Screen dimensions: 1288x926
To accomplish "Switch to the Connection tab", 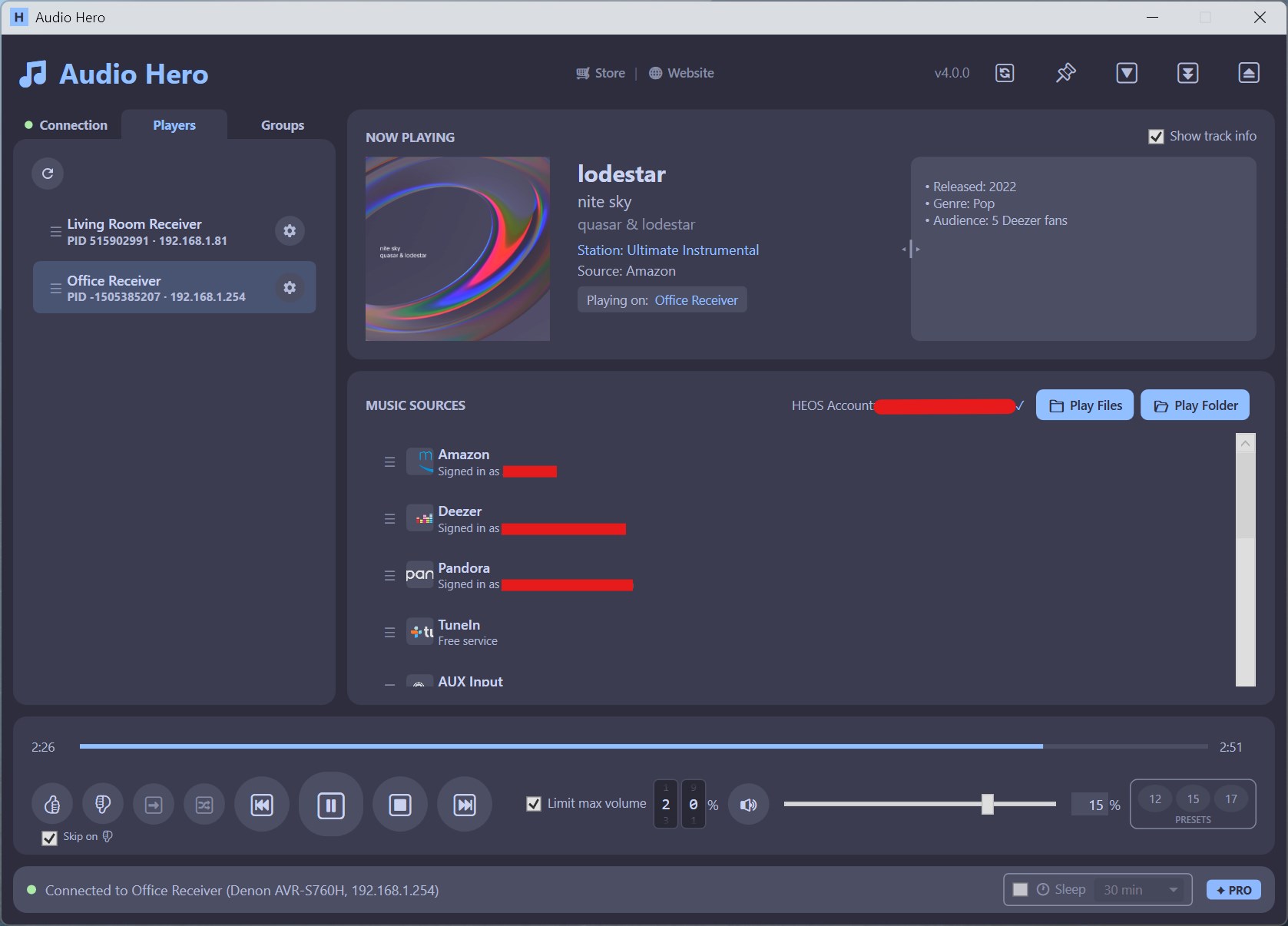I will point(66,125).
